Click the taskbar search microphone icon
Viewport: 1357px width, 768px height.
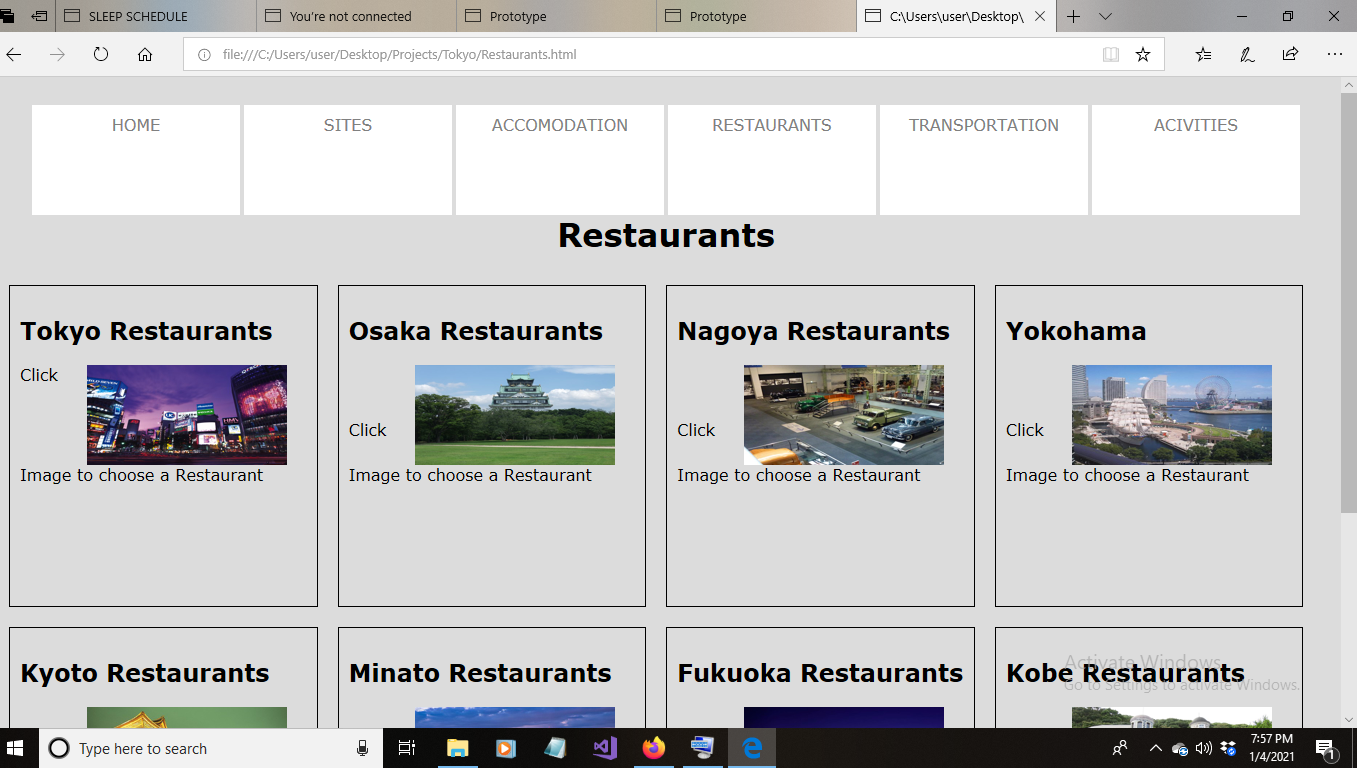coord(362,748)
